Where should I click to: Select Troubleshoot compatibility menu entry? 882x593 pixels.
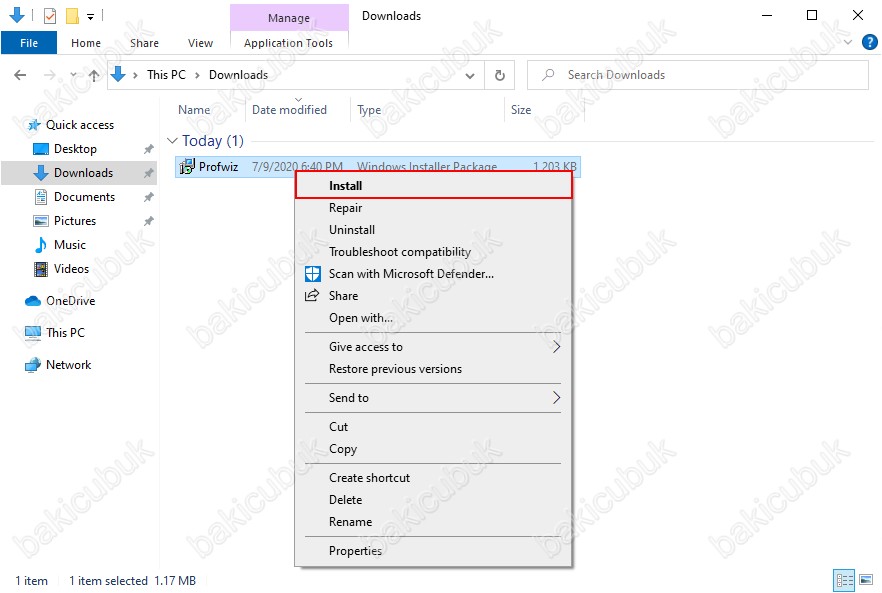click(433, 251)
